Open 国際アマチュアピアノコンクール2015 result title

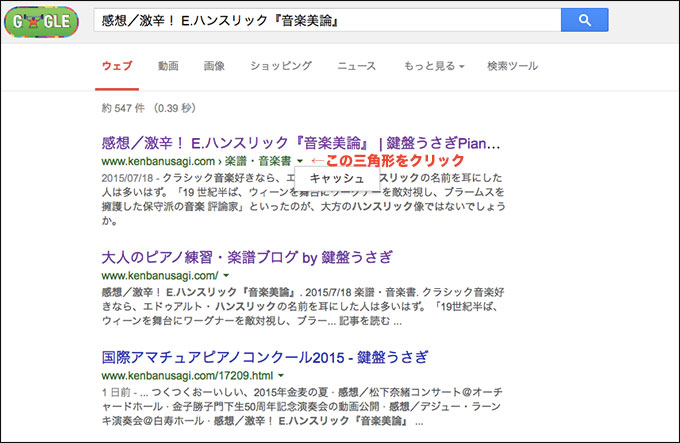(x=265, y=357)
